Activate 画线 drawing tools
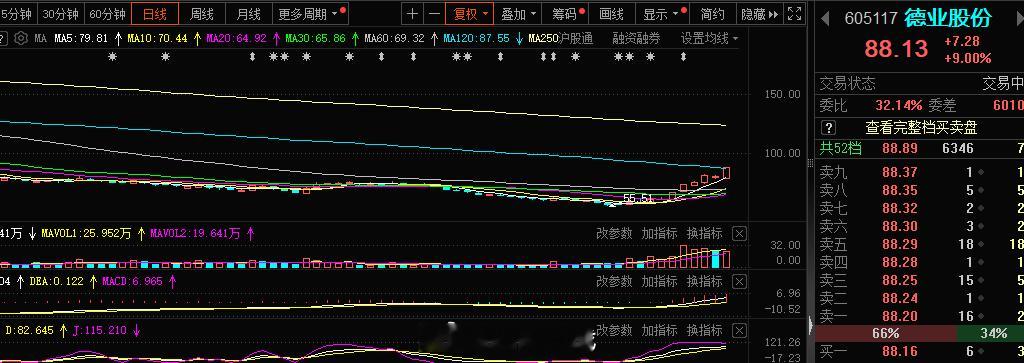The image size is (1024, 363). [612, 14]
